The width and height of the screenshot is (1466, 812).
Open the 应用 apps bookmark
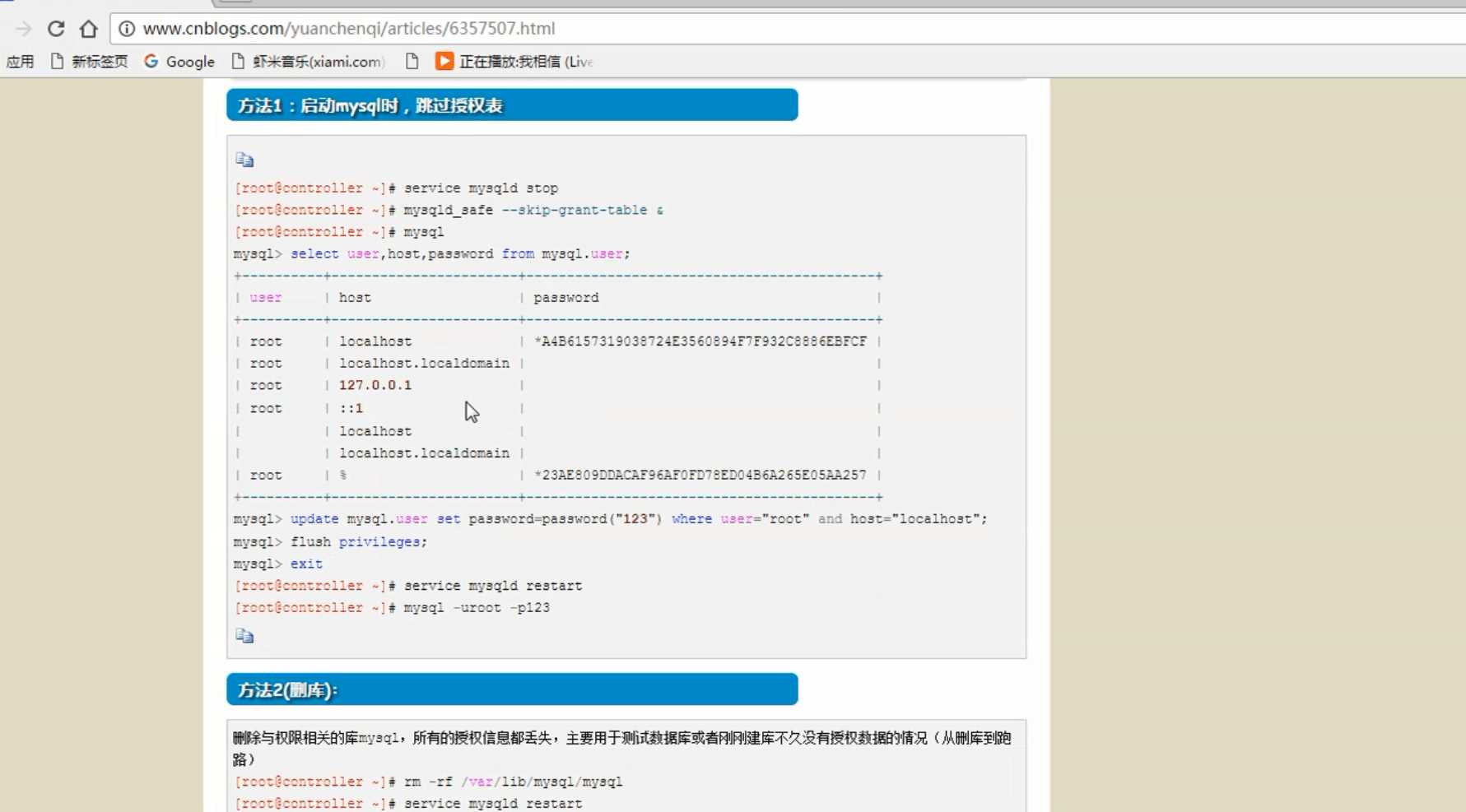tap(20, 62)
